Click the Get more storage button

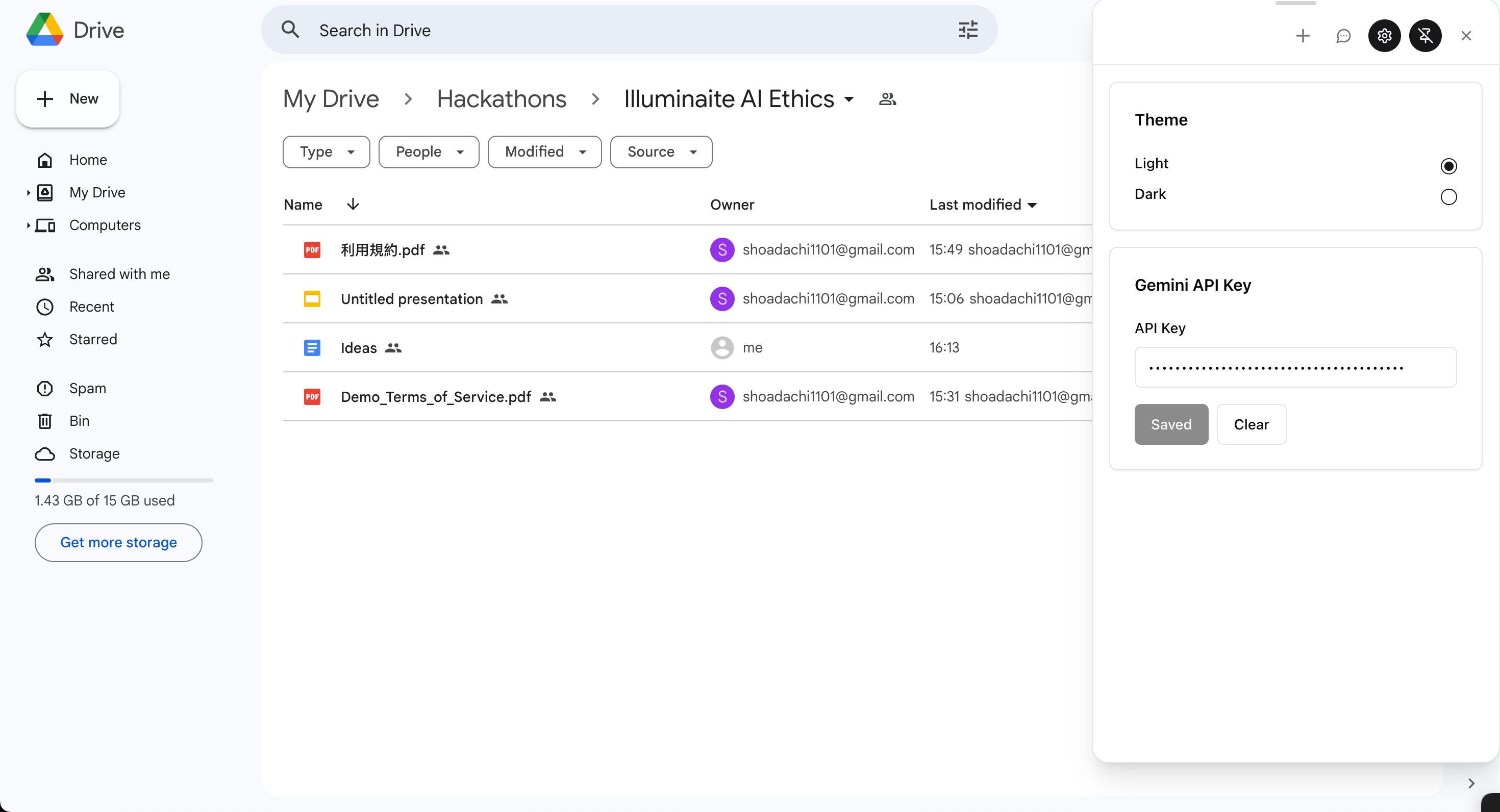click(x=118, y=543)
